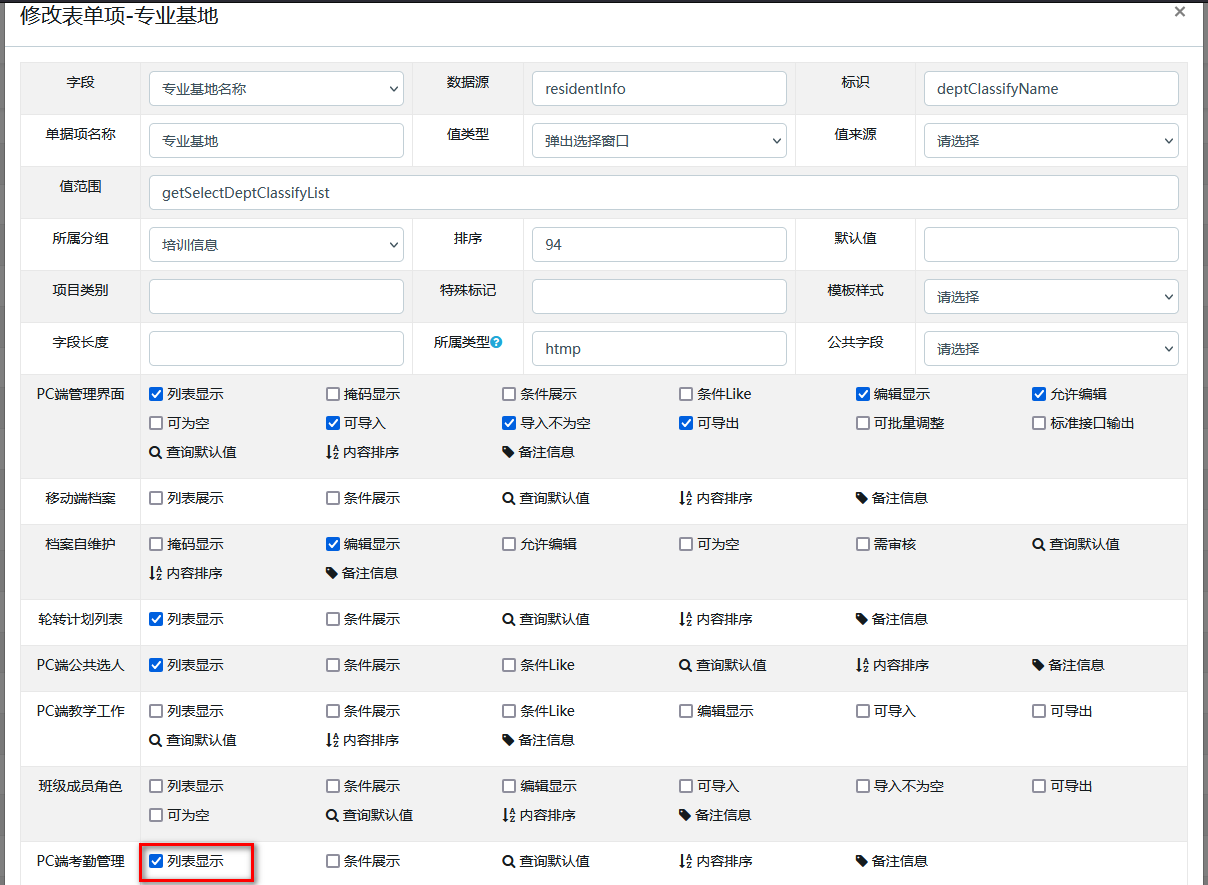The image size is (1208, 885).
Task: Click 备注信息 tag icon in PC端管理界面 row
Action: (509, 452)
